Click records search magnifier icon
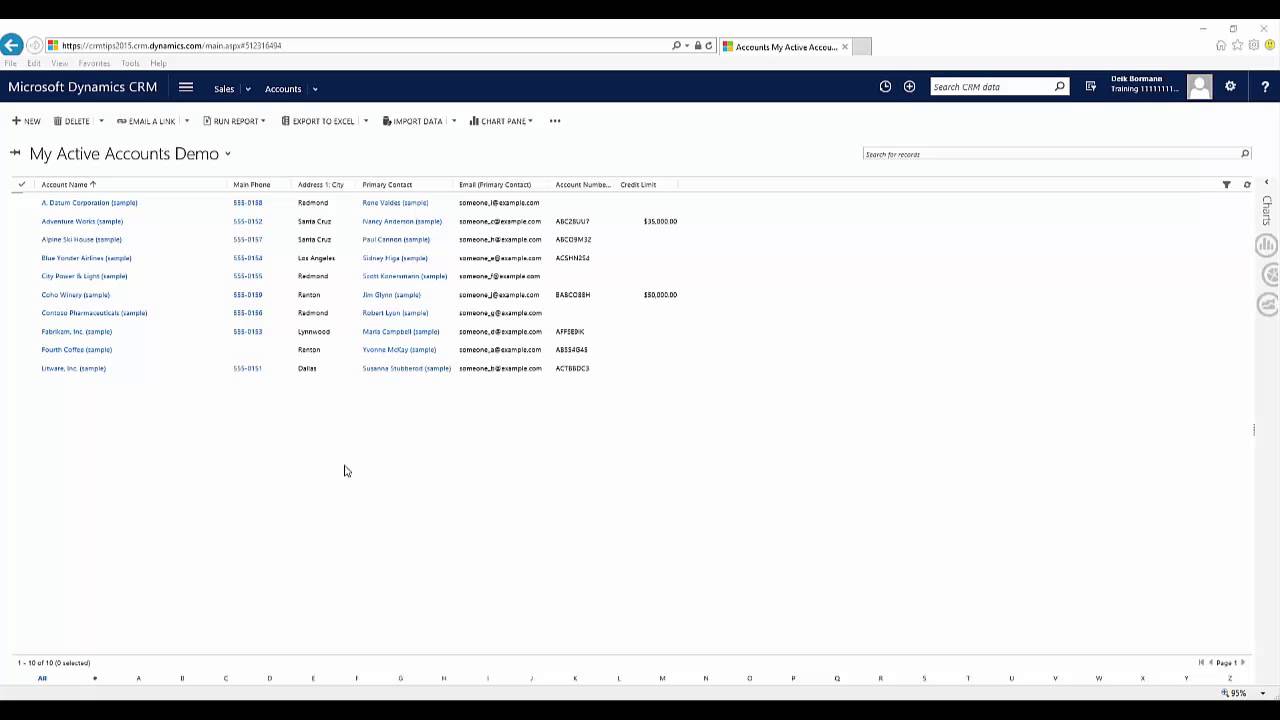Viewport: 1280px width, 720px height. pyautogui.click(x=1245, y=154)
